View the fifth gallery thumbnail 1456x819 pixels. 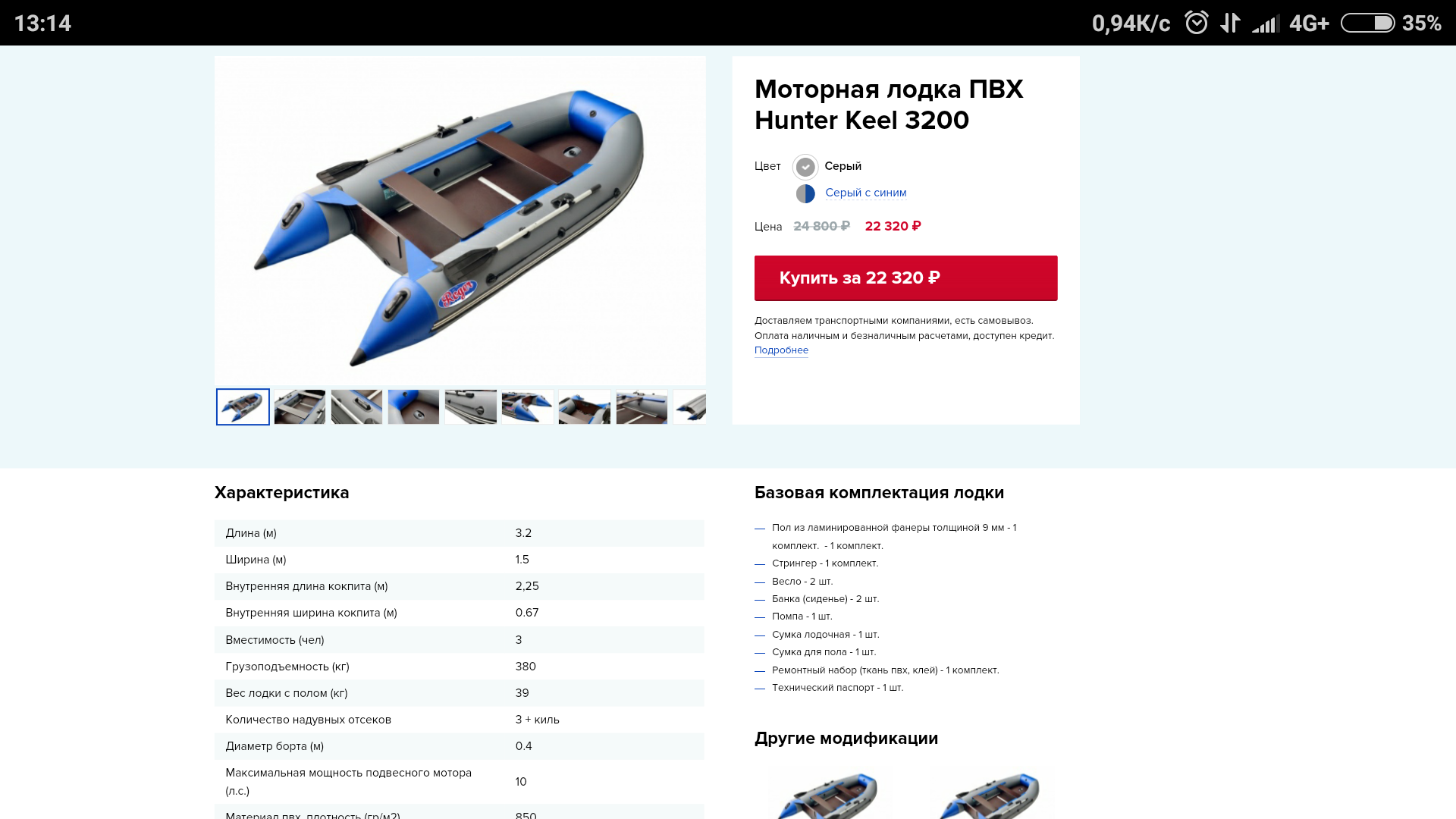coord(471,407)
